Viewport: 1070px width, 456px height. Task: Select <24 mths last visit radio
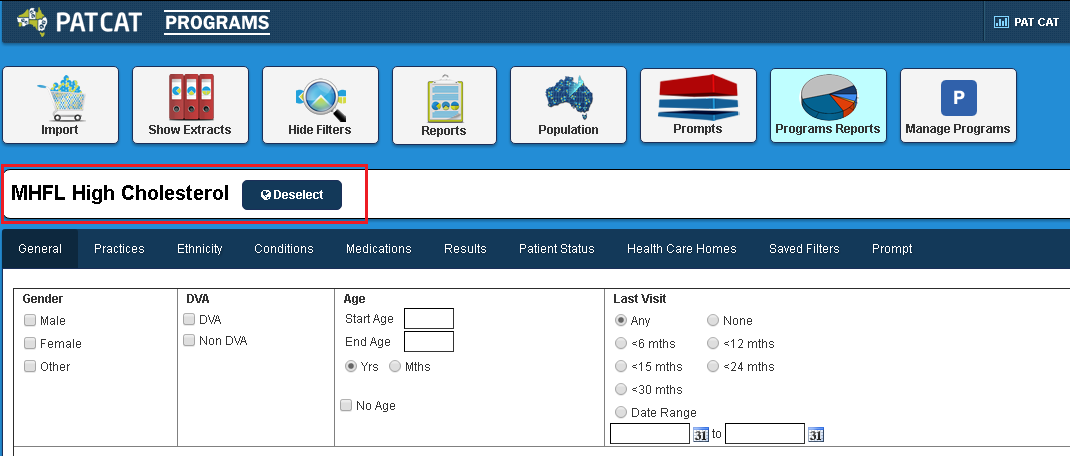click(x=713, y=366)
